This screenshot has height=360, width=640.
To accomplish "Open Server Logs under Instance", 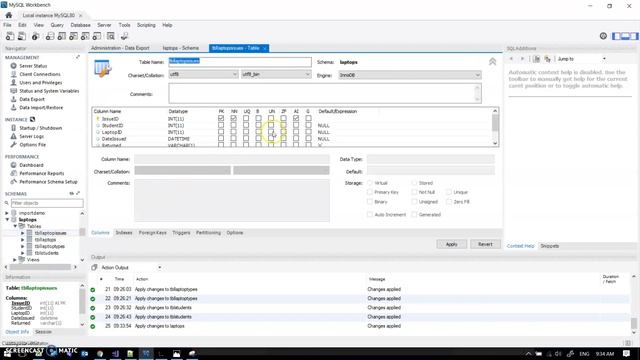I will coord(31,136).
